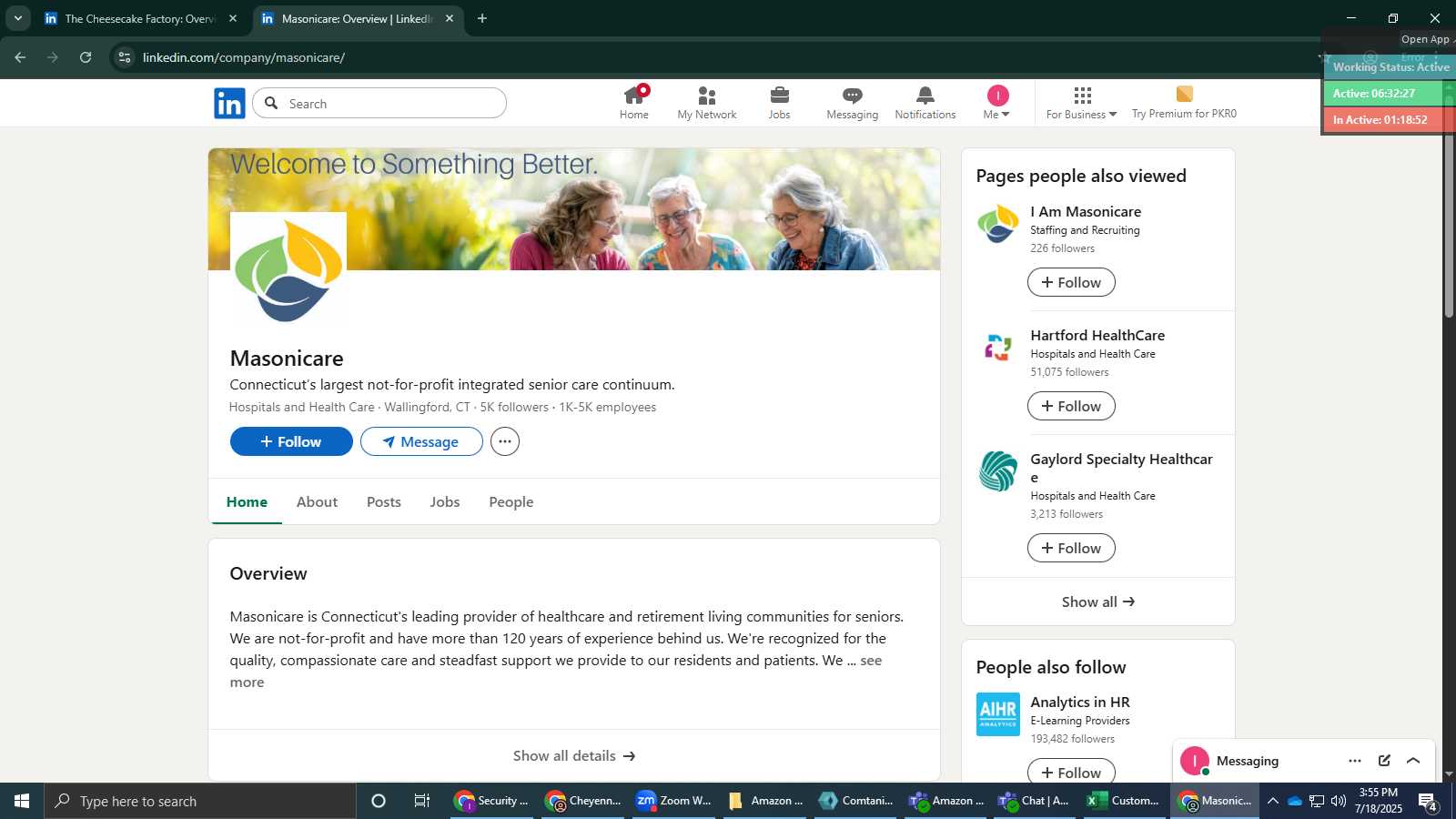View site information icon in address bar
This screenshot has width=1456, height=819.
pyautogui.click(x=125, y=57)
